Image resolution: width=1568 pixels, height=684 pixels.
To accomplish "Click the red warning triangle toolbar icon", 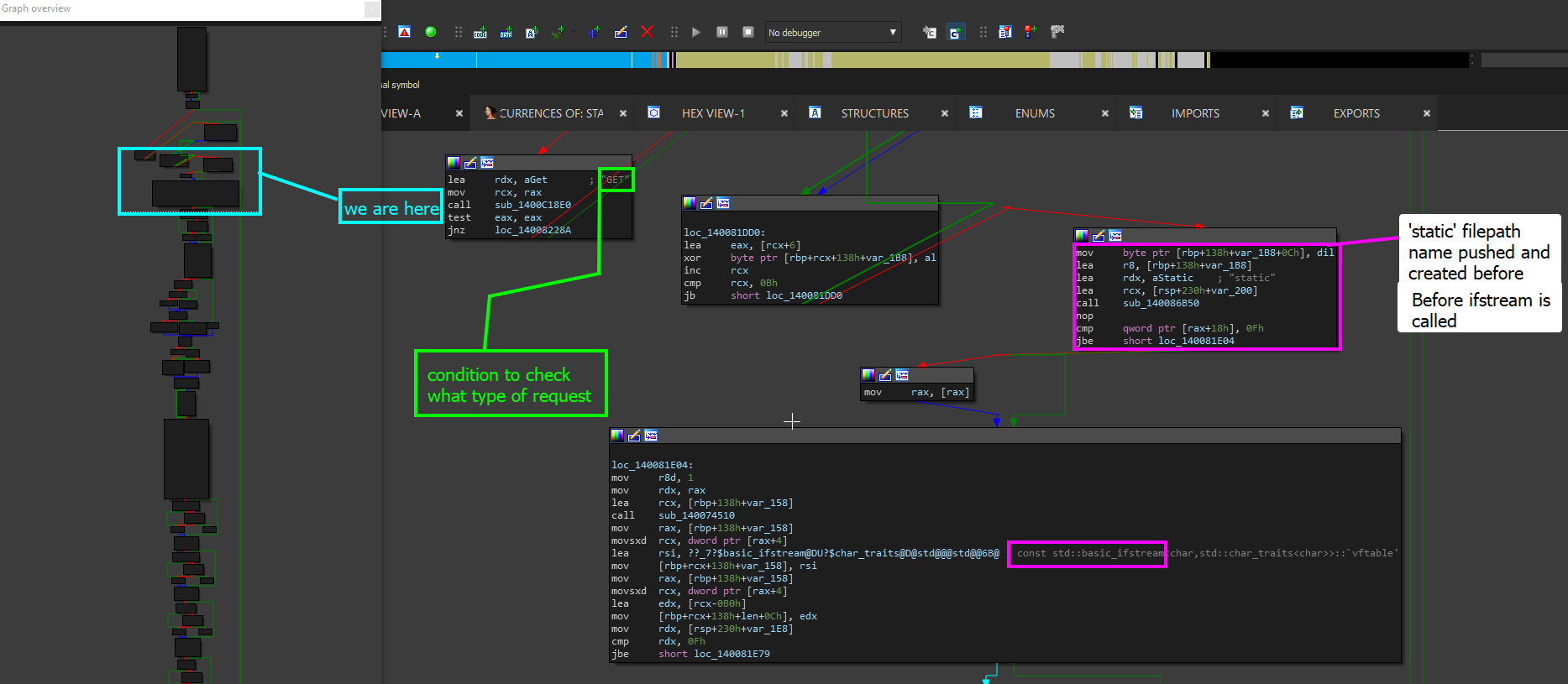I will pyautogui.click(x=404, y=32).
